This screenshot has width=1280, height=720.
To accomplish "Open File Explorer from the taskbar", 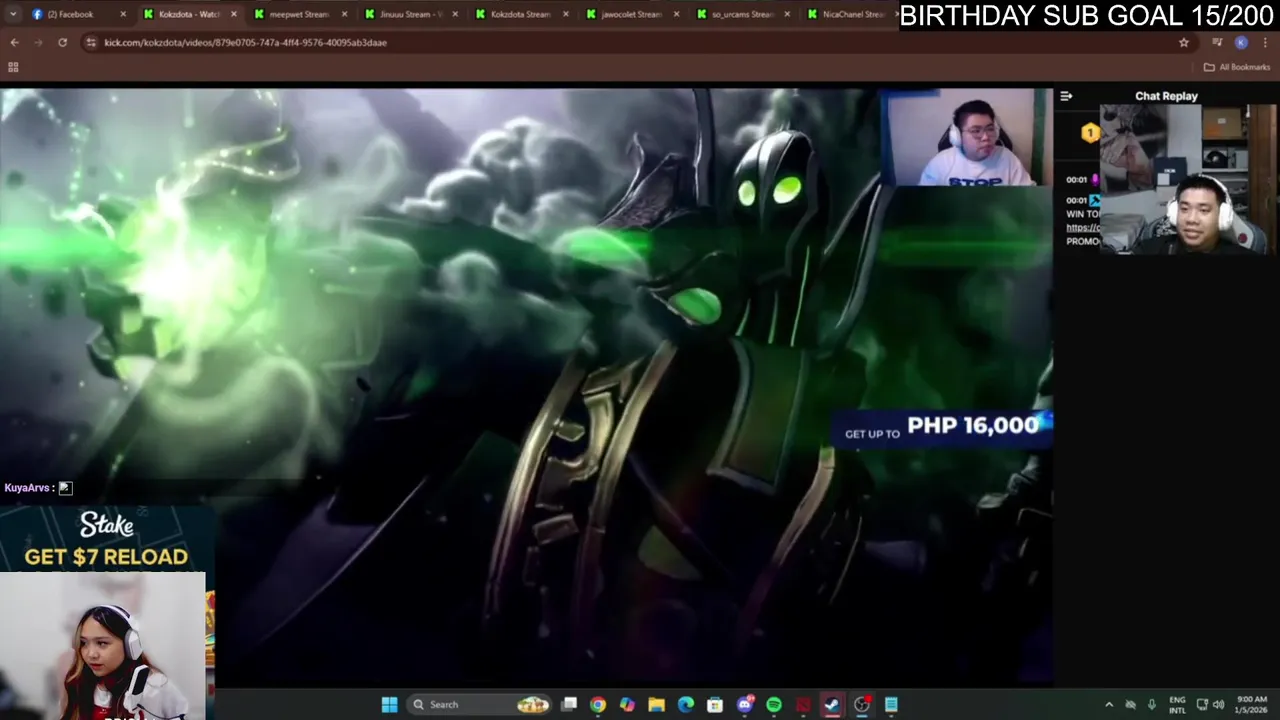I will 656,704.
